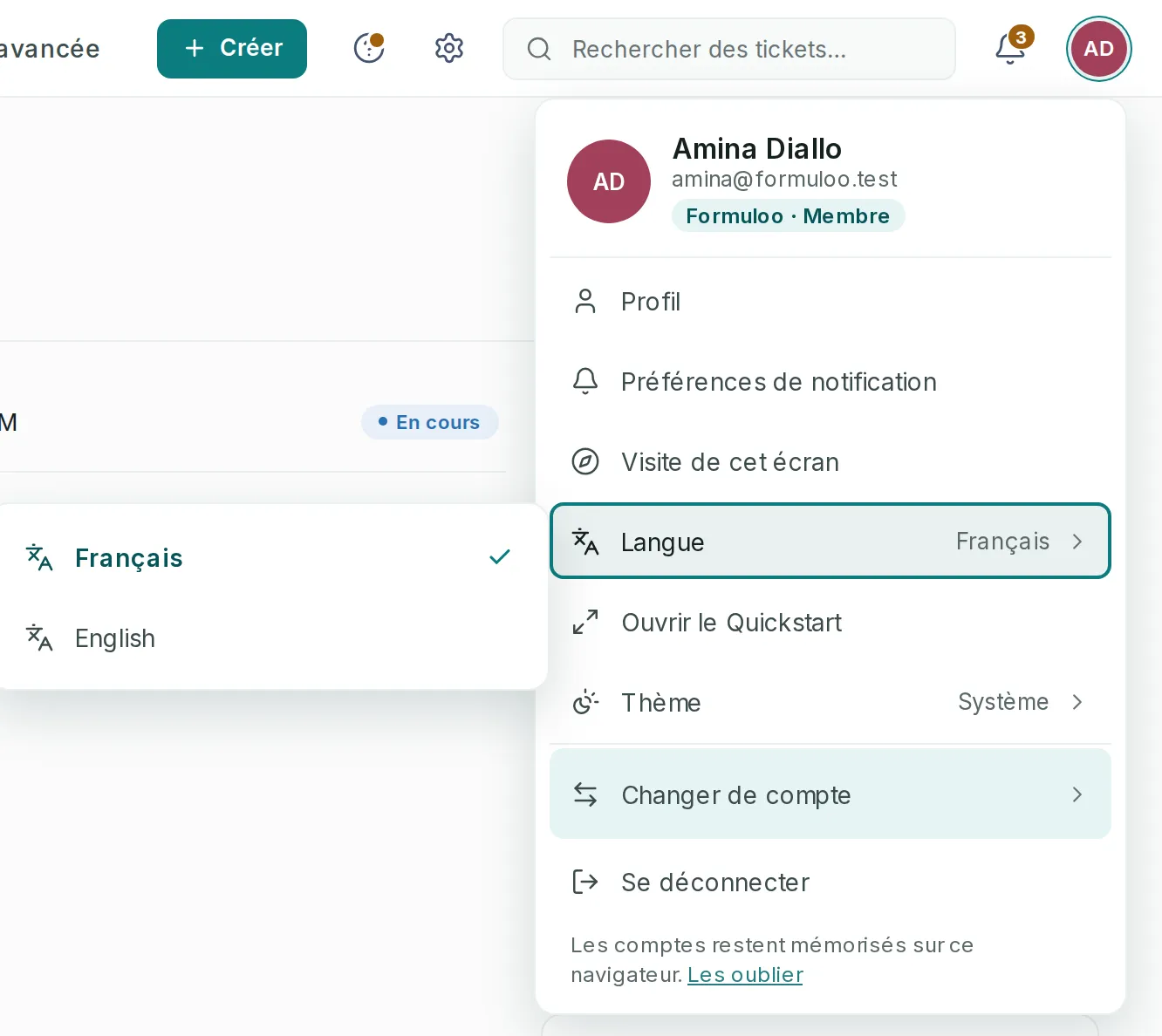This screenshot has width=1162, height=1036.
Task: Focus the Rechercher des tickets search field
Action: tap(729, 49)
